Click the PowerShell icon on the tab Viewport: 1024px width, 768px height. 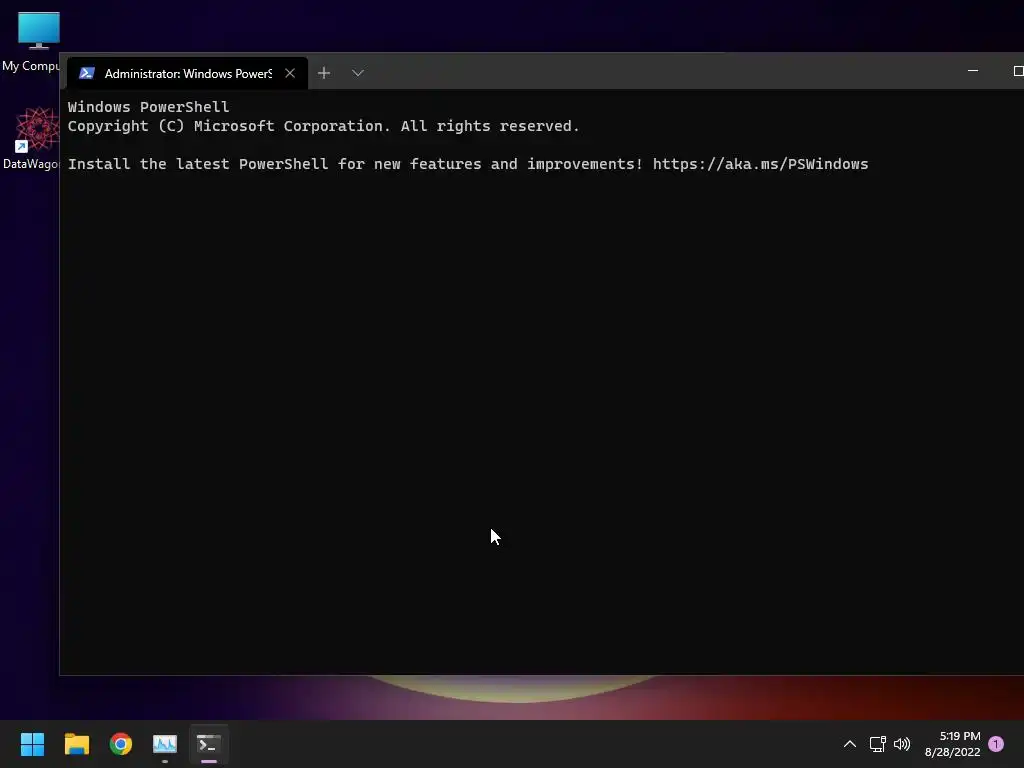click(x=87, y=73)
